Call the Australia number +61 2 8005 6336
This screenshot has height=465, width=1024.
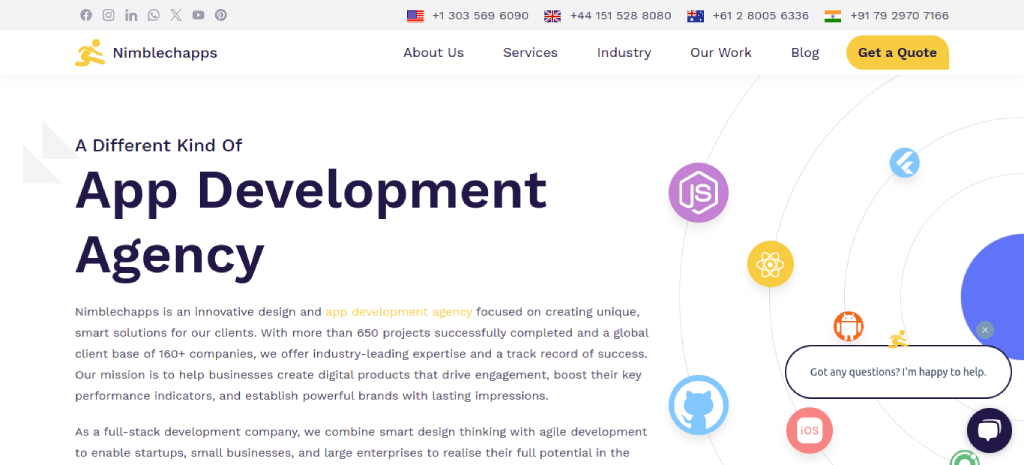760,16
